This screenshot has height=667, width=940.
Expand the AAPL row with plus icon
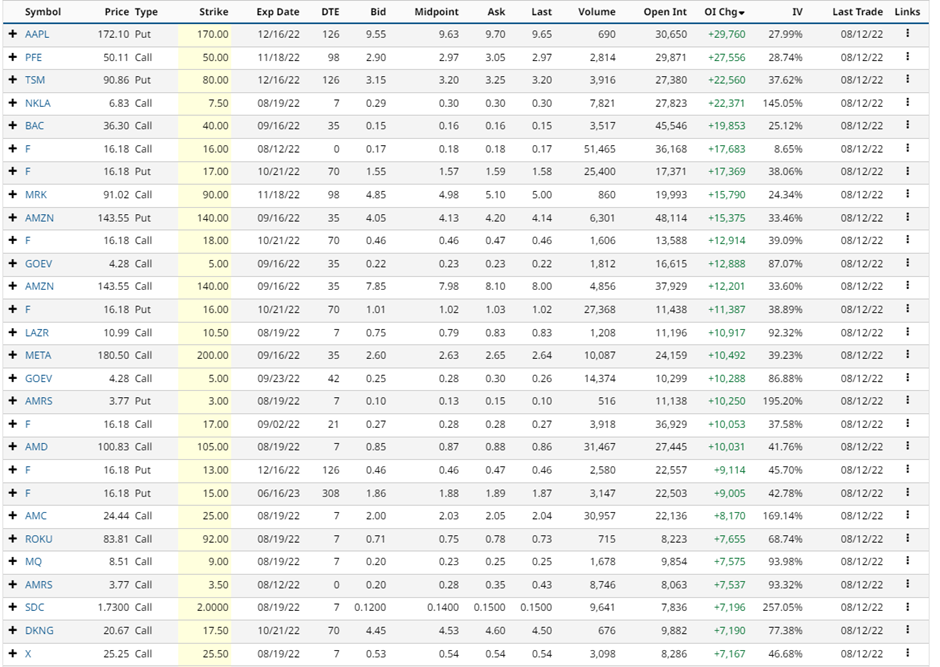tap(13, 34)
